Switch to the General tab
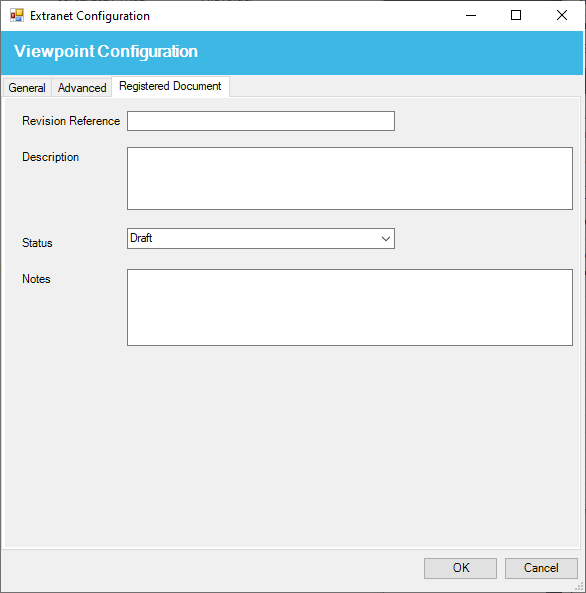This screenshot has width=586, height=593. click(x=27, y=88)
